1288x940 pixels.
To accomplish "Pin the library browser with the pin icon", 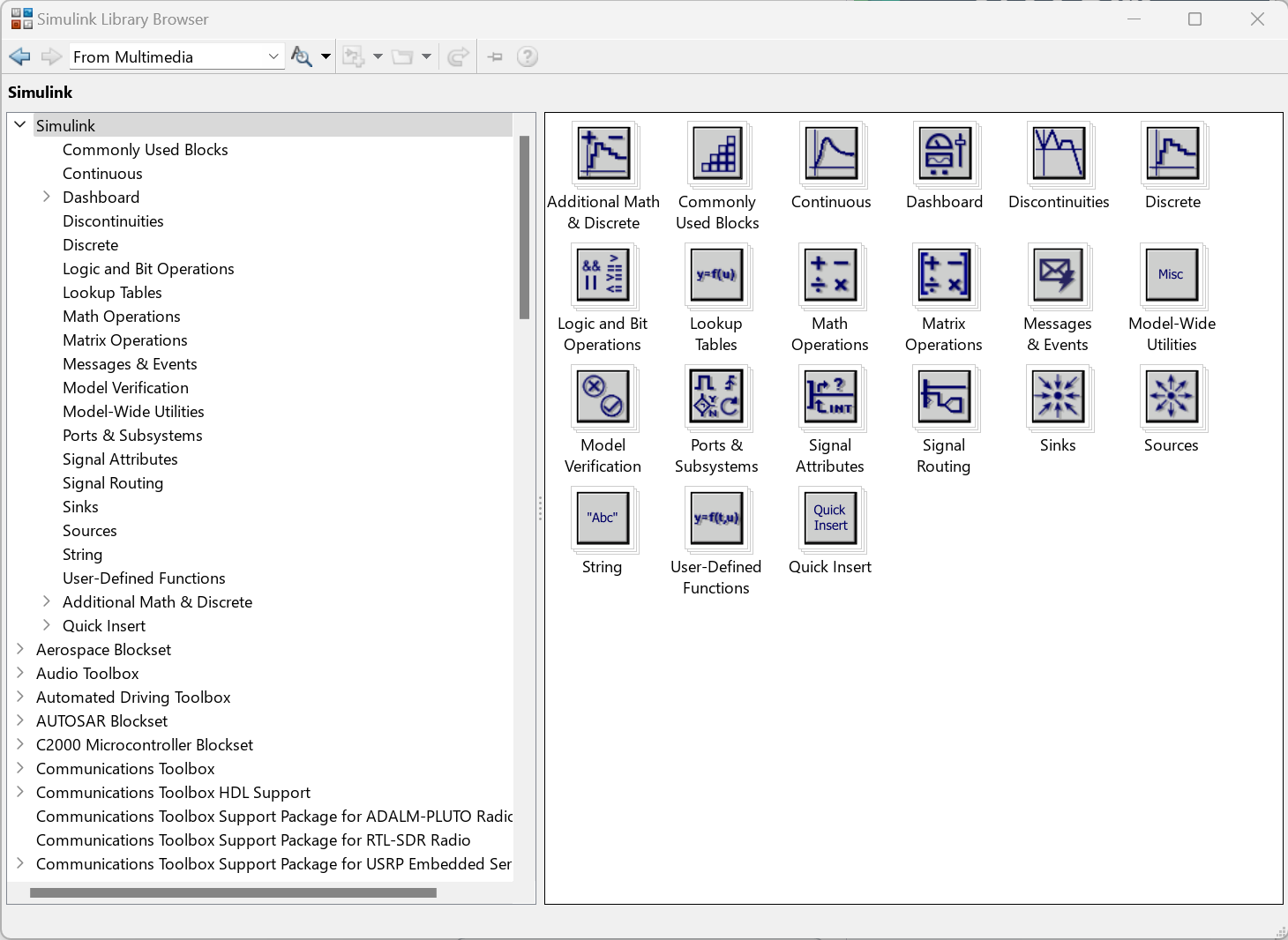I will 495,57.
